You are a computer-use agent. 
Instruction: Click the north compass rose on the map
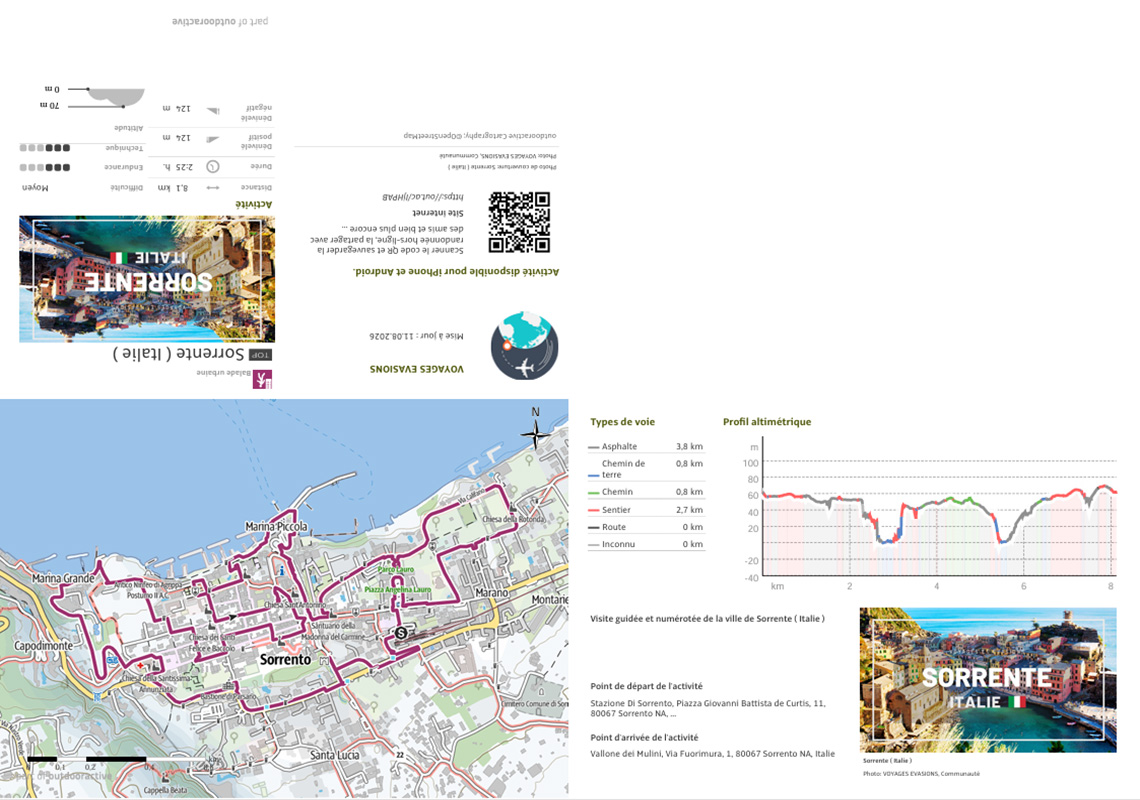pyautogui.click(x=535, y=434)
